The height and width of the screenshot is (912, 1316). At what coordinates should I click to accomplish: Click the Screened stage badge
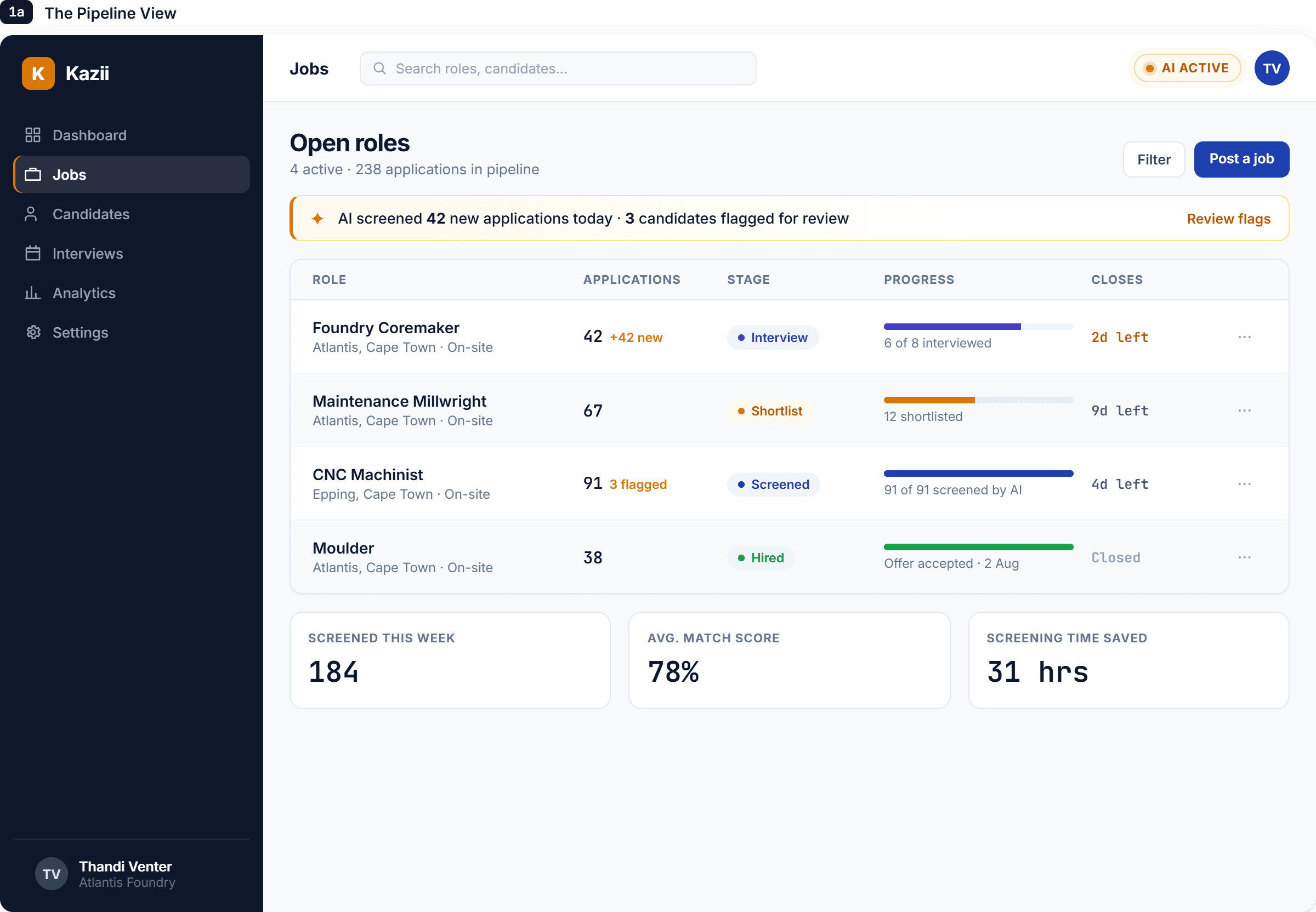pos(773,485)
